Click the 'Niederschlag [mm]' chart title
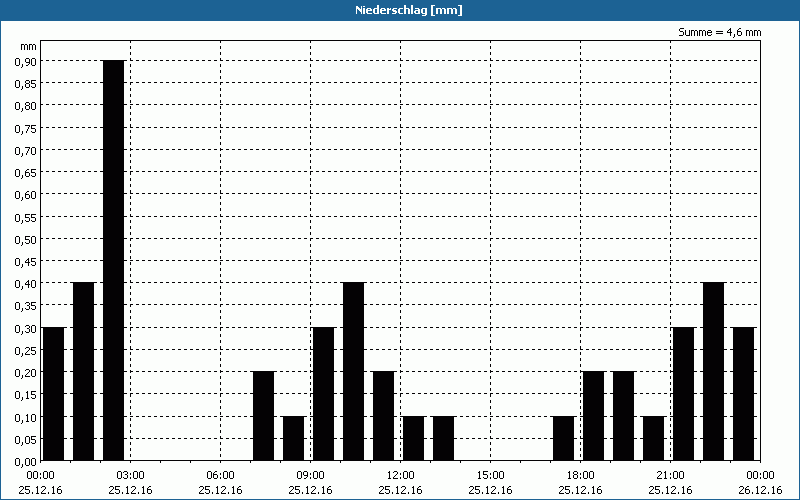 coord(409,10)
